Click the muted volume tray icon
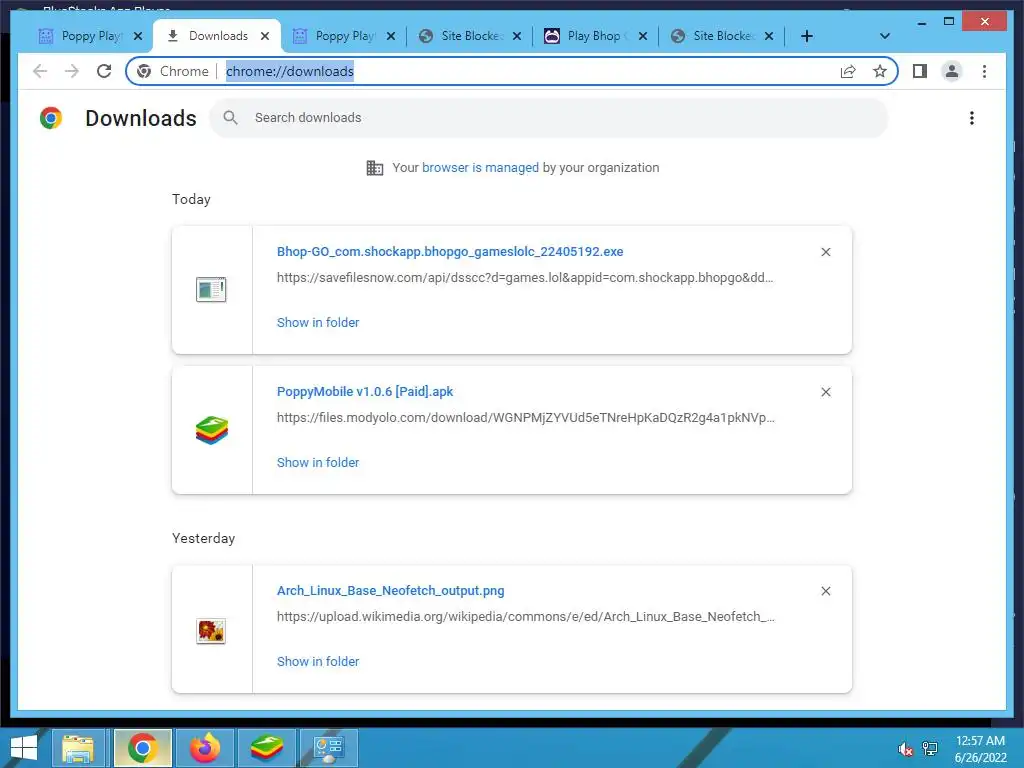The height and width of the screenshot is (768, 1024). [905, 749]
